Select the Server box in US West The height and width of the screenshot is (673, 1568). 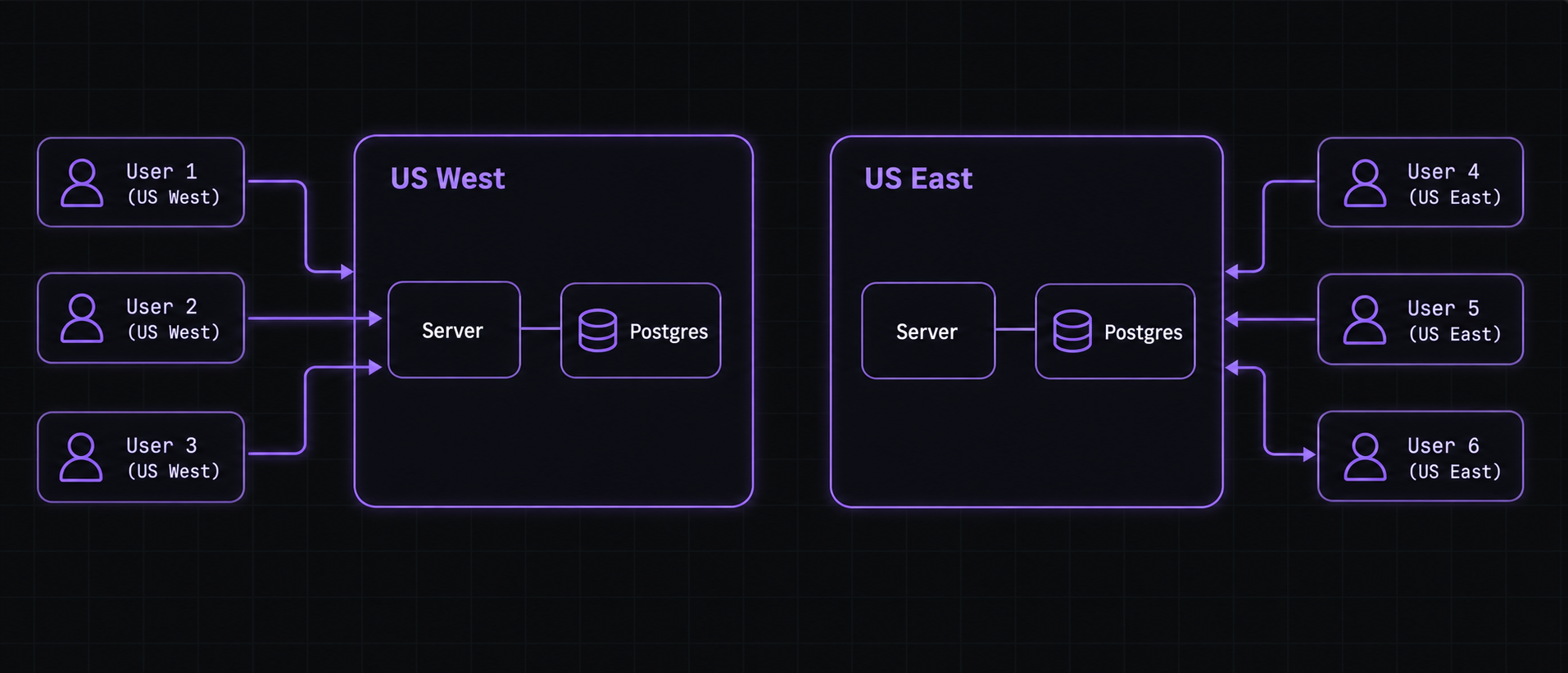(454, 330)
